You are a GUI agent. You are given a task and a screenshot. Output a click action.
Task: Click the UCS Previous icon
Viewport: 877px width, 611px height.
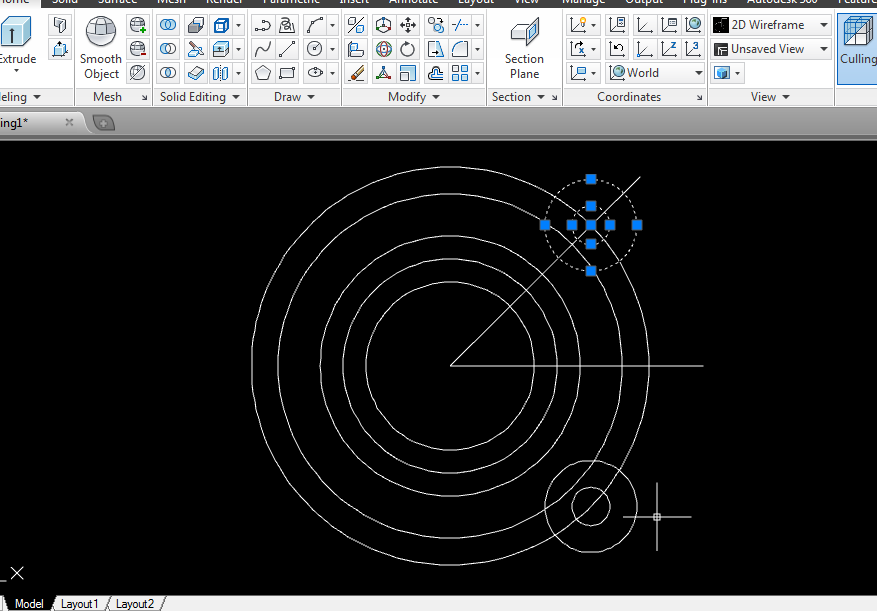click(617, 49)
